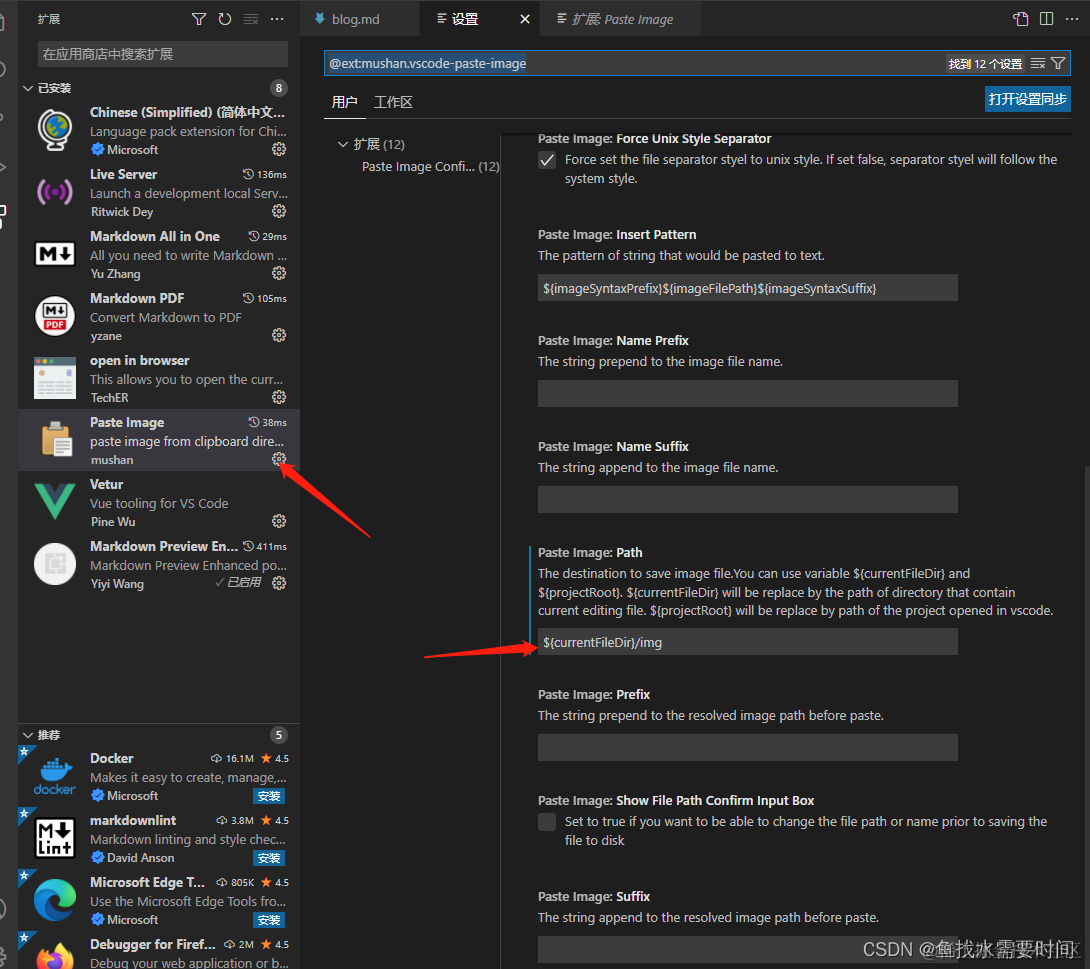The width and height of the screenshot is (1090, 969).
Task: Close the 设置 settings tab
Action: click(x=525, y=19)
